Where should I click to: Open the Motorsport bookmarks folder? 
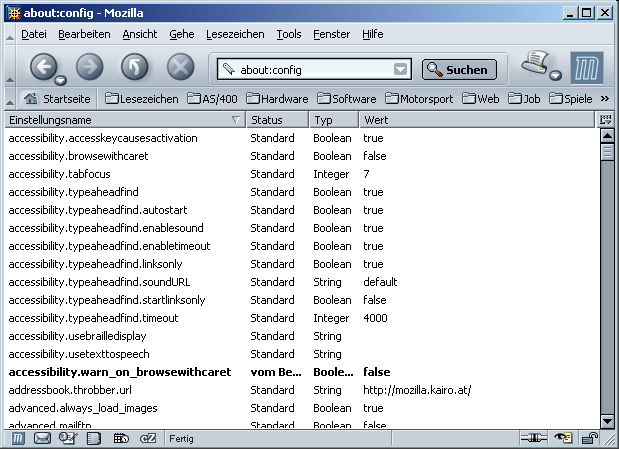pyautogui.click(x=419, y=99)
